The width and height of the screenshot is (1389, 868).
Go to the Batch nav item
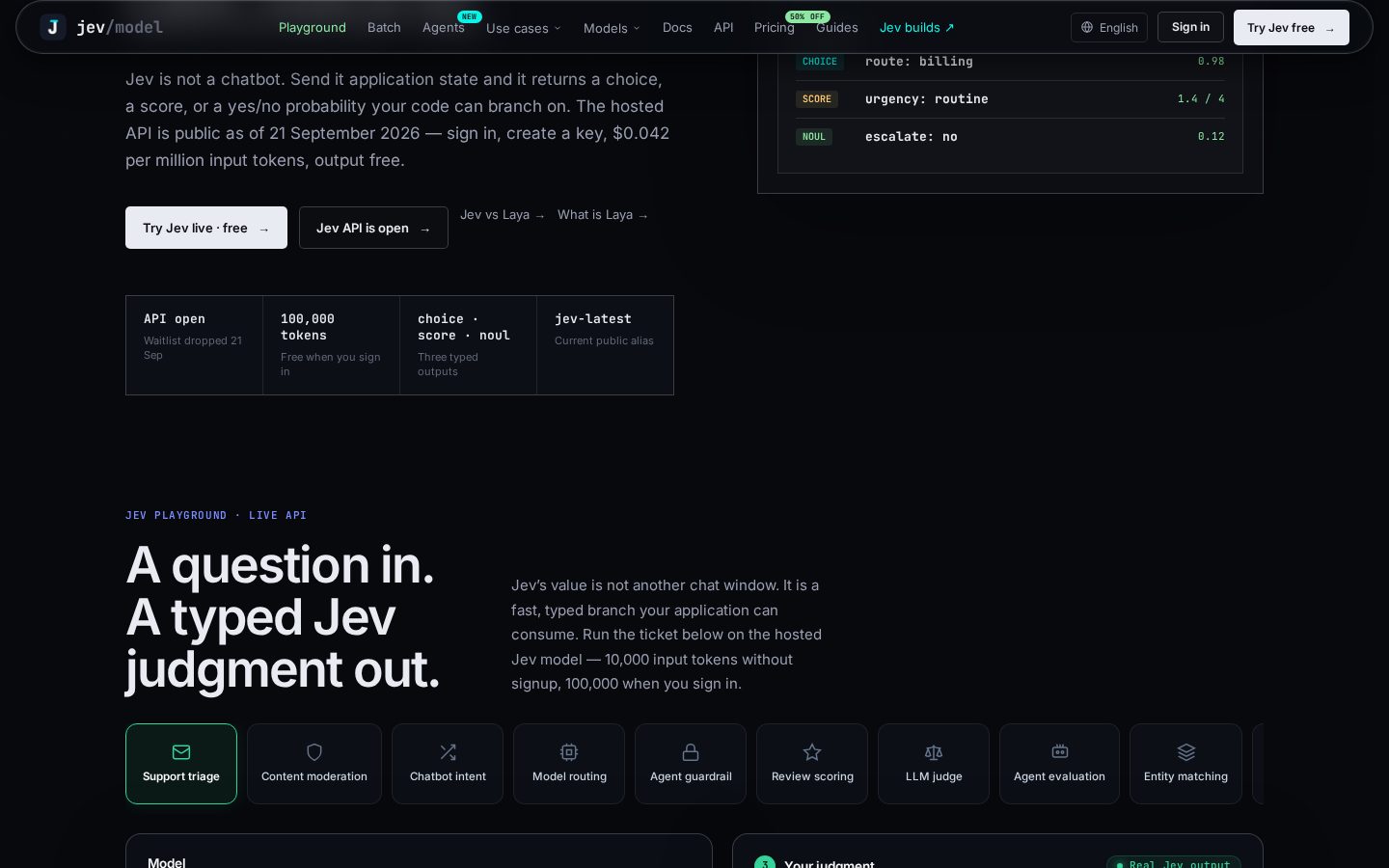coord(384,27)
